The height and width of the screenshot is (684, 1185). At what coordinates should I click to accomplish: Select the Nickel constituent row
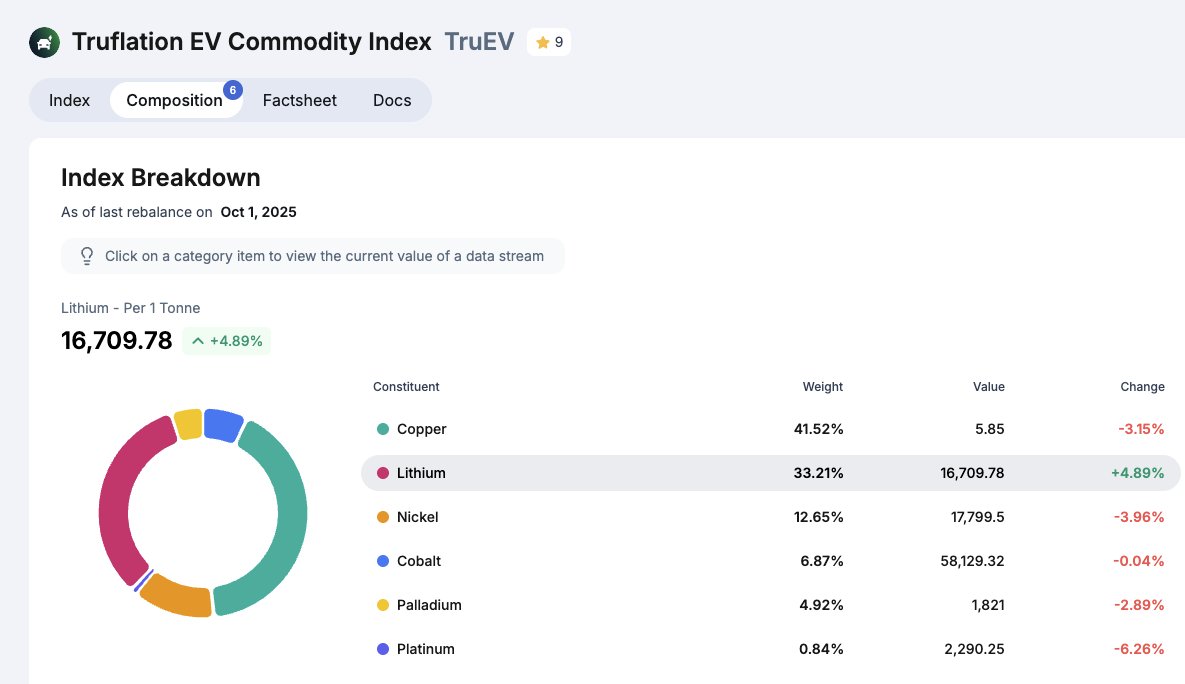(771, 517)
